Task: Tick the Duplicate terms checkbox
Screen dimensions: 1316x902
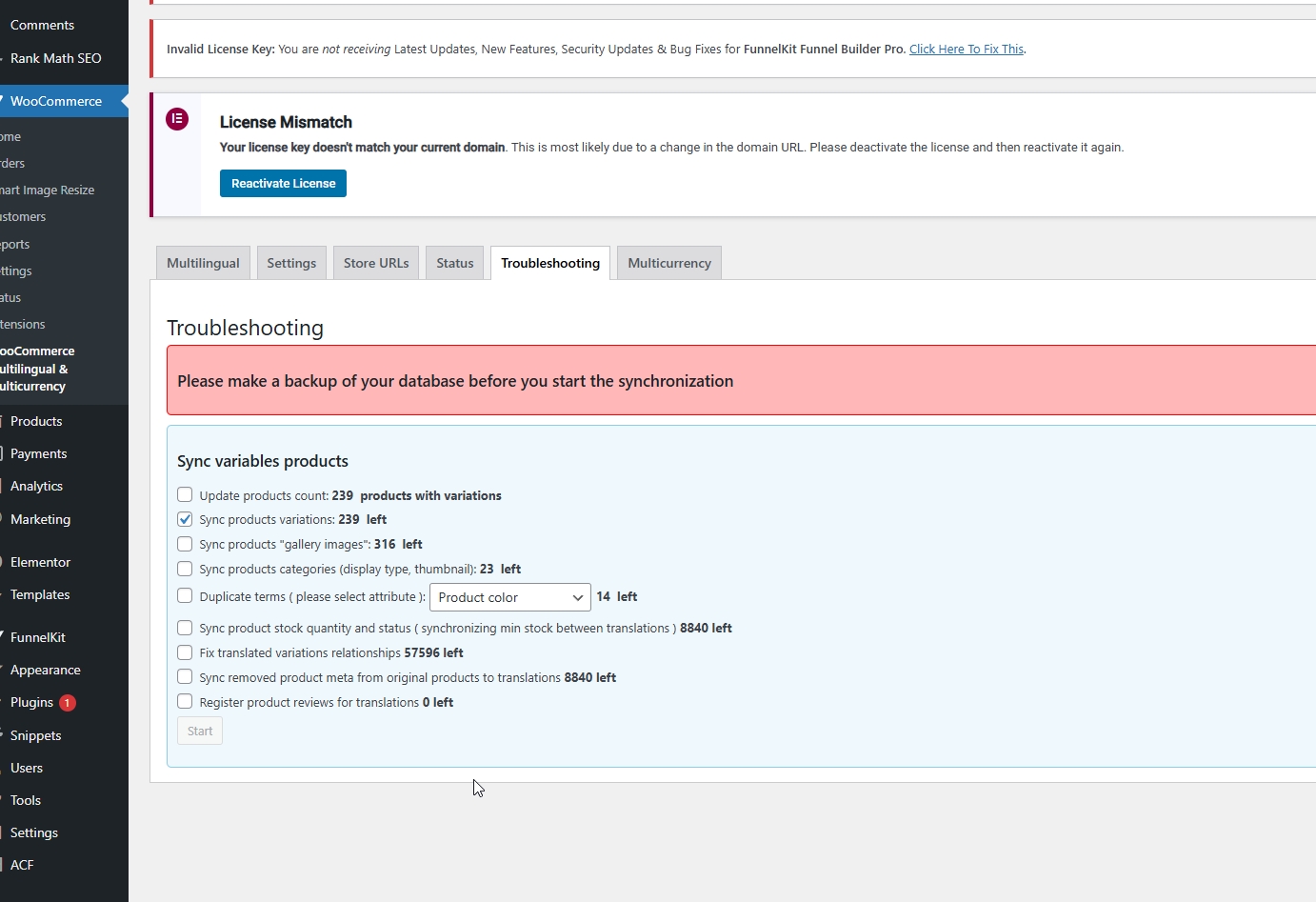Action: pos(185,595)
